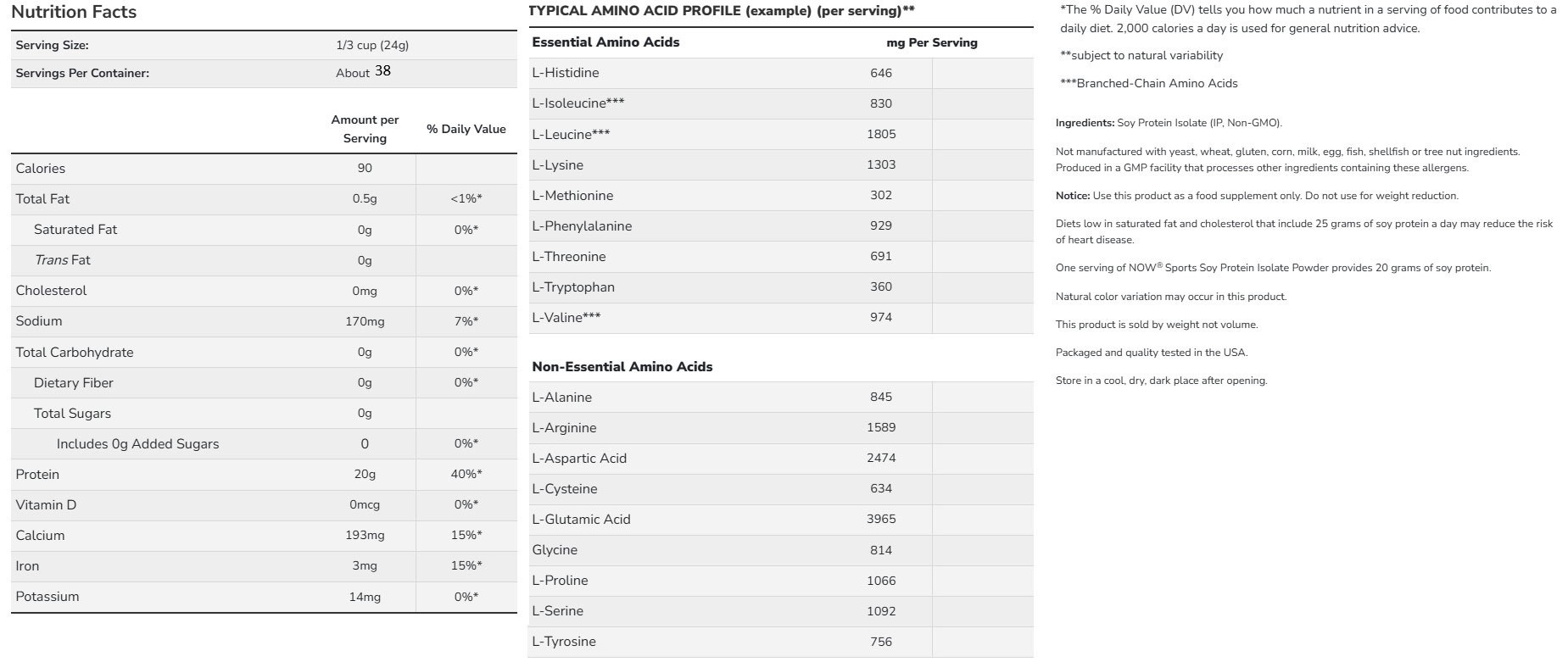
Task: Click the Non-Essential Amino Acids header
Action: pyautogui.click(x=622, y=367)
